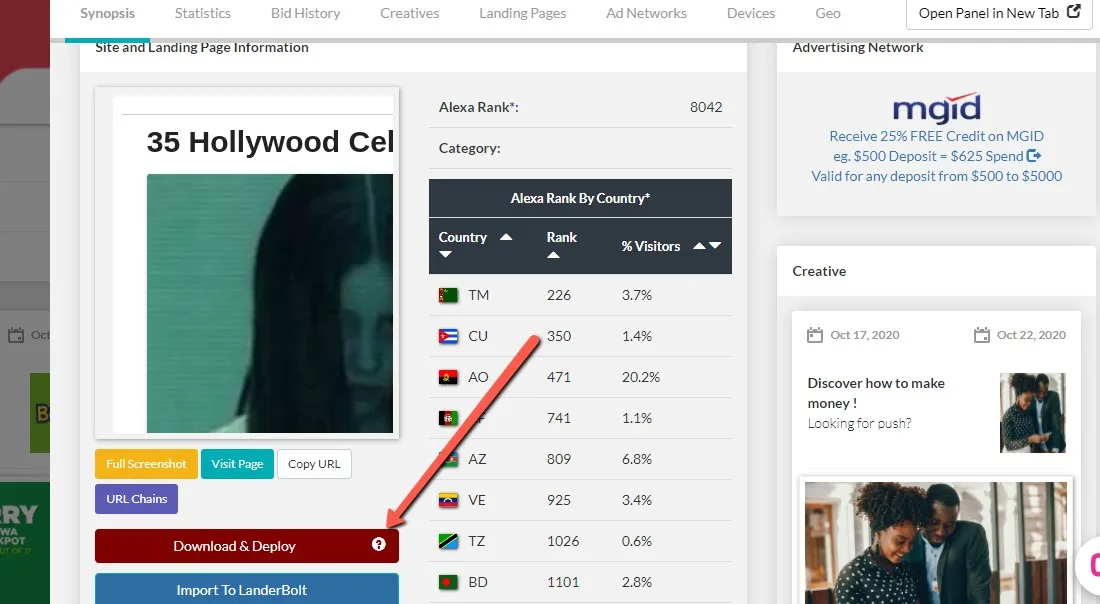Screen dimensions: 1100x604
Task: Copy the landing page URL
Action: (x=314, y=464)
